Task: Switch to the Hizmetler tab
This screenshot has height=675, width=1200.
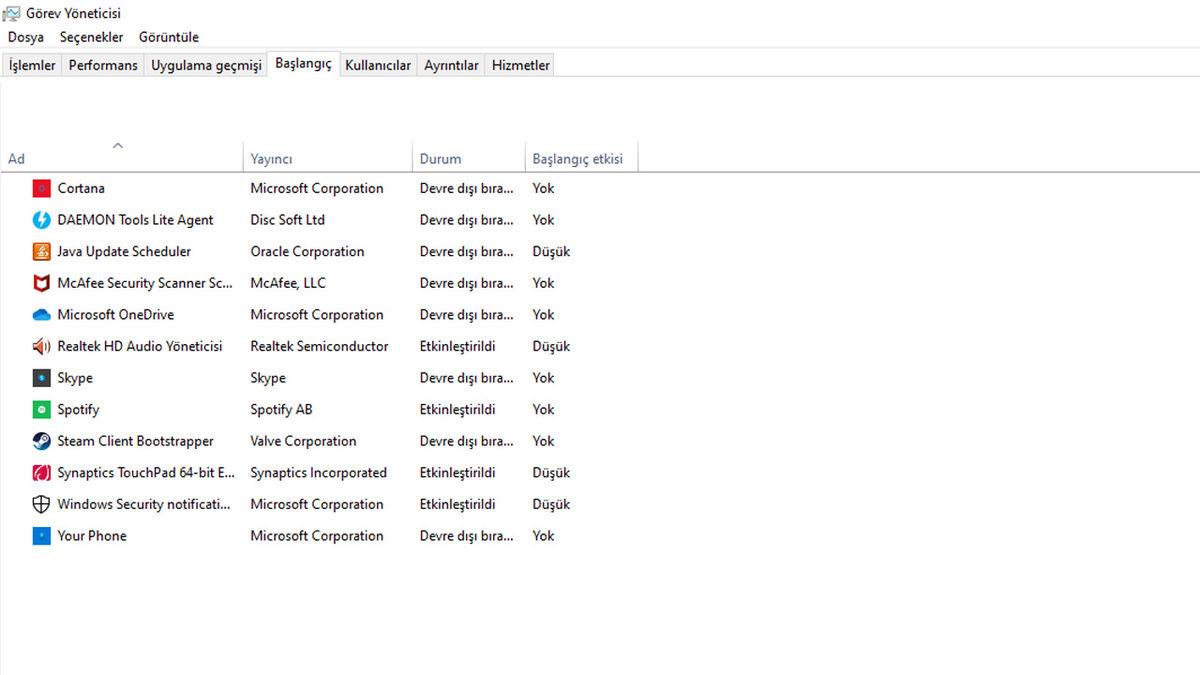Action: tap(519, 64)
